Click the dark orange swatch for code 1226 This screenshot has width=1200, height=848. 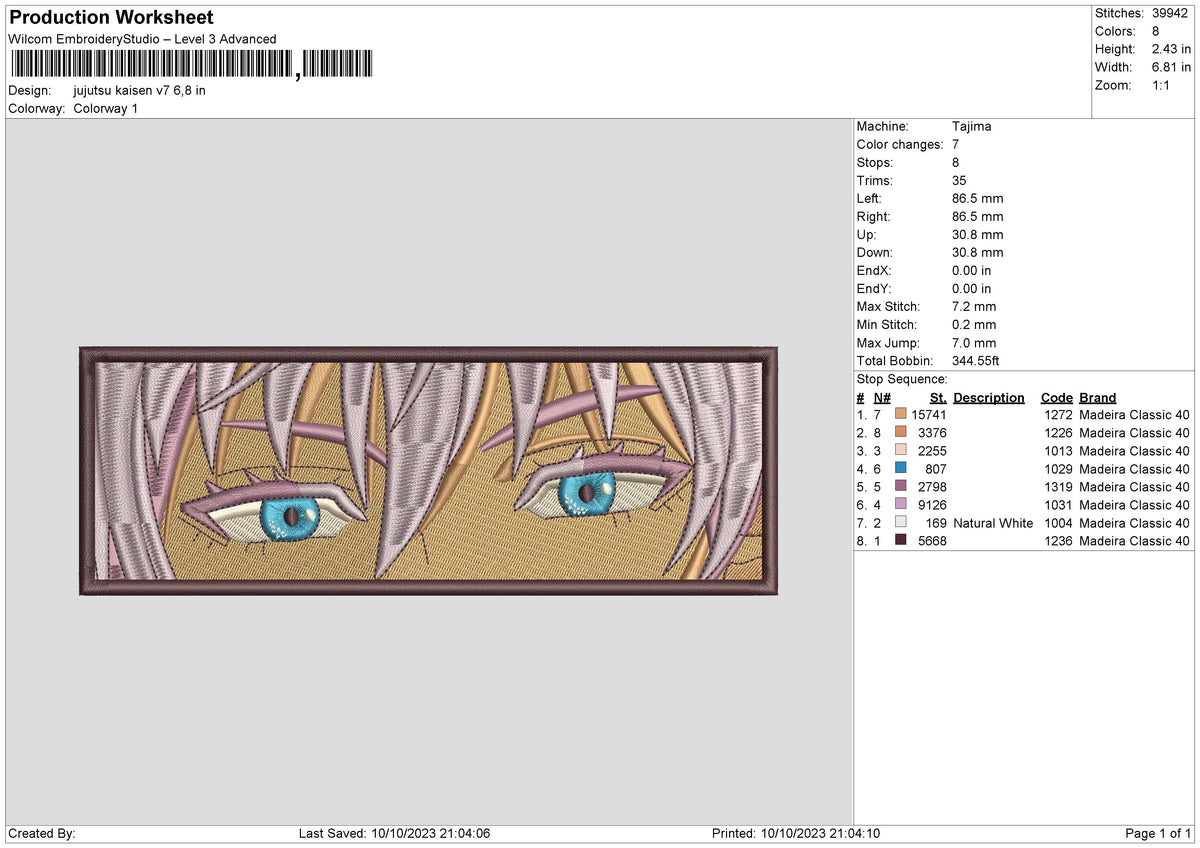click(901, 433)
